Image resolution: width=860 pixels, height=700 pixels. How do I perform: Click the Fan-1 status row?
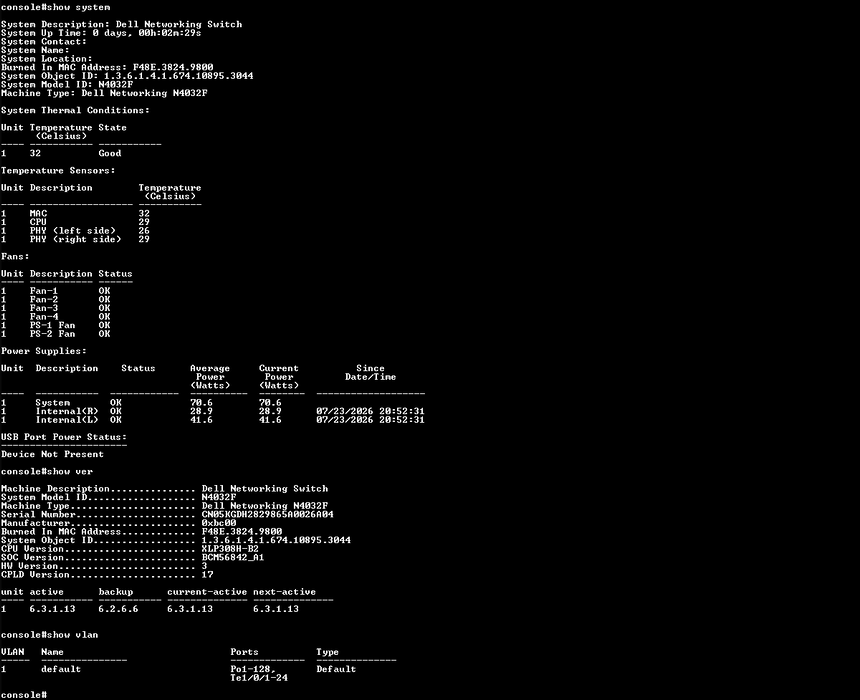(x=55, y=291)
